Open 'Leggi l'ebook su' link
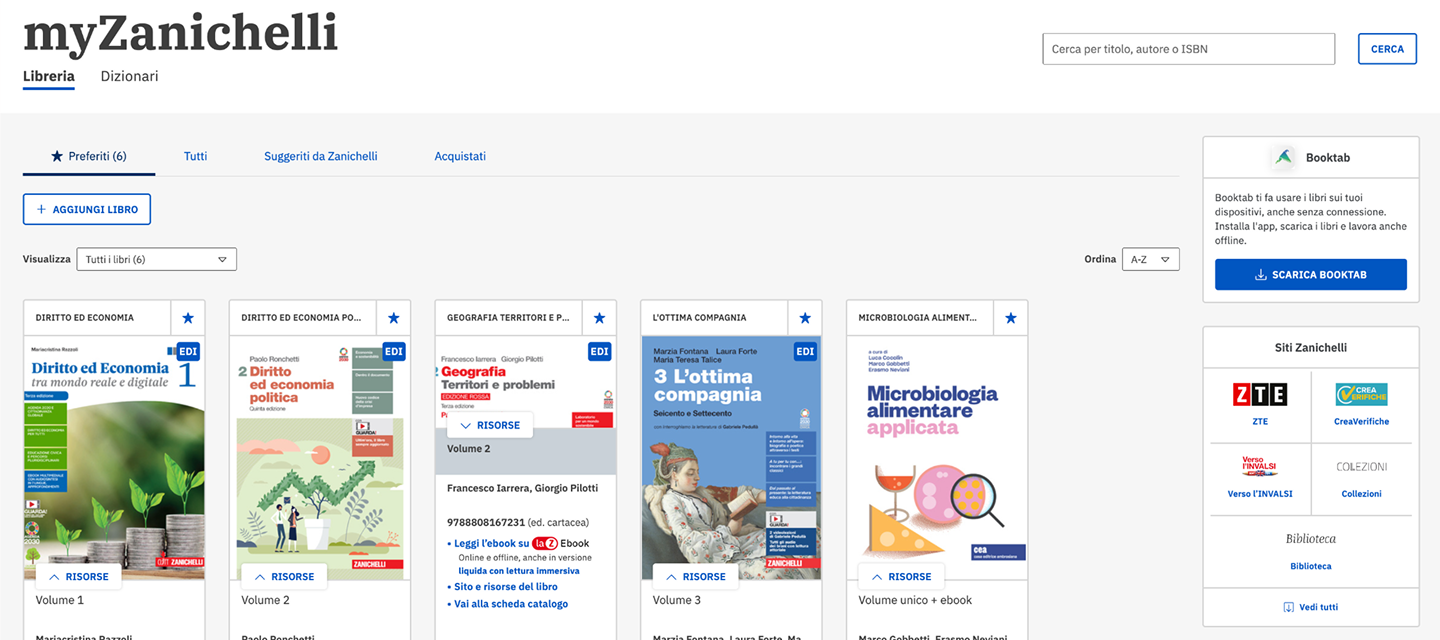 pos(491,543)
